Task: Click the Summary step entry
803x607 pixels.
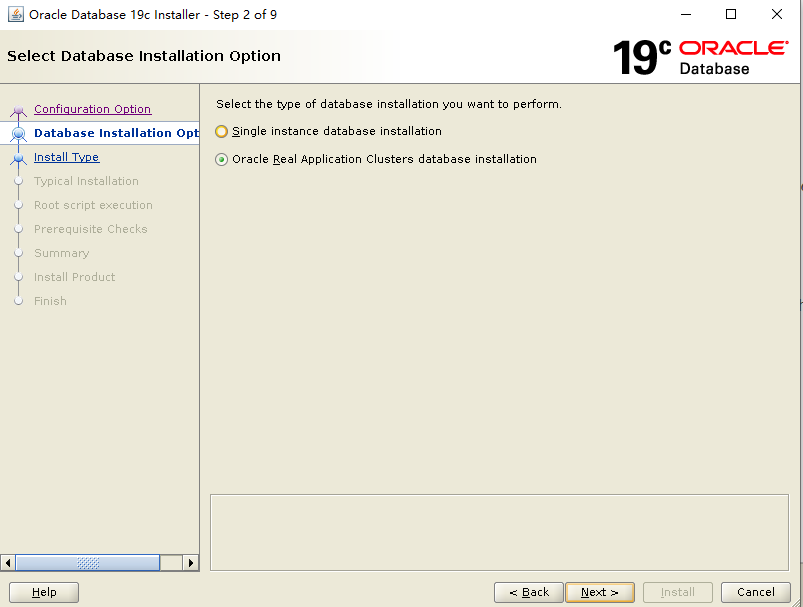Action: pos(62,253)
